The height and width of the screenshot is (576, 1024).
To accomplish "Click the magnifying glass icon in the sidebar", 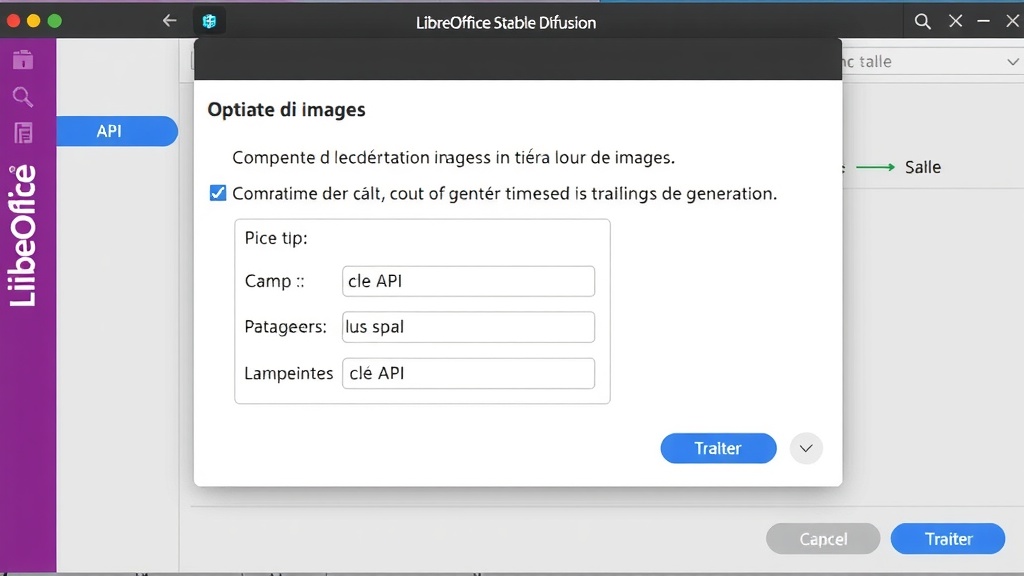I will coord(20,97).
